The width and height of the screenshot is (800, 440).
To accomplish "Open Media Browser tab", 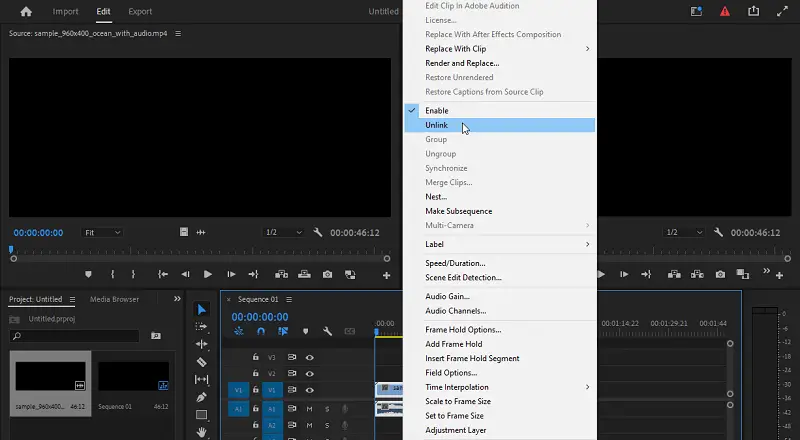I will pyautogui.click(x=114, y=299).
